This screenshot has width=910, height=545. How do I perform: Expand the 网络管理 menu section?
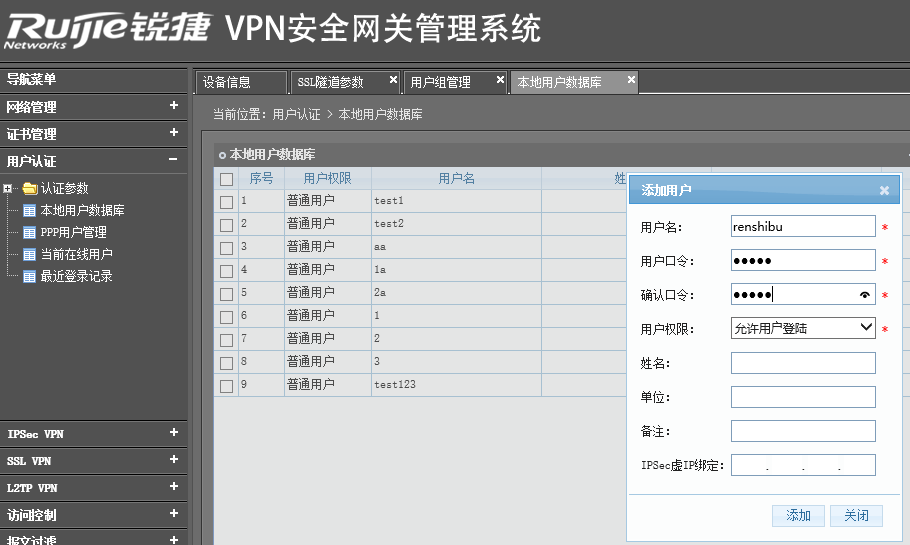click(173, 106)
